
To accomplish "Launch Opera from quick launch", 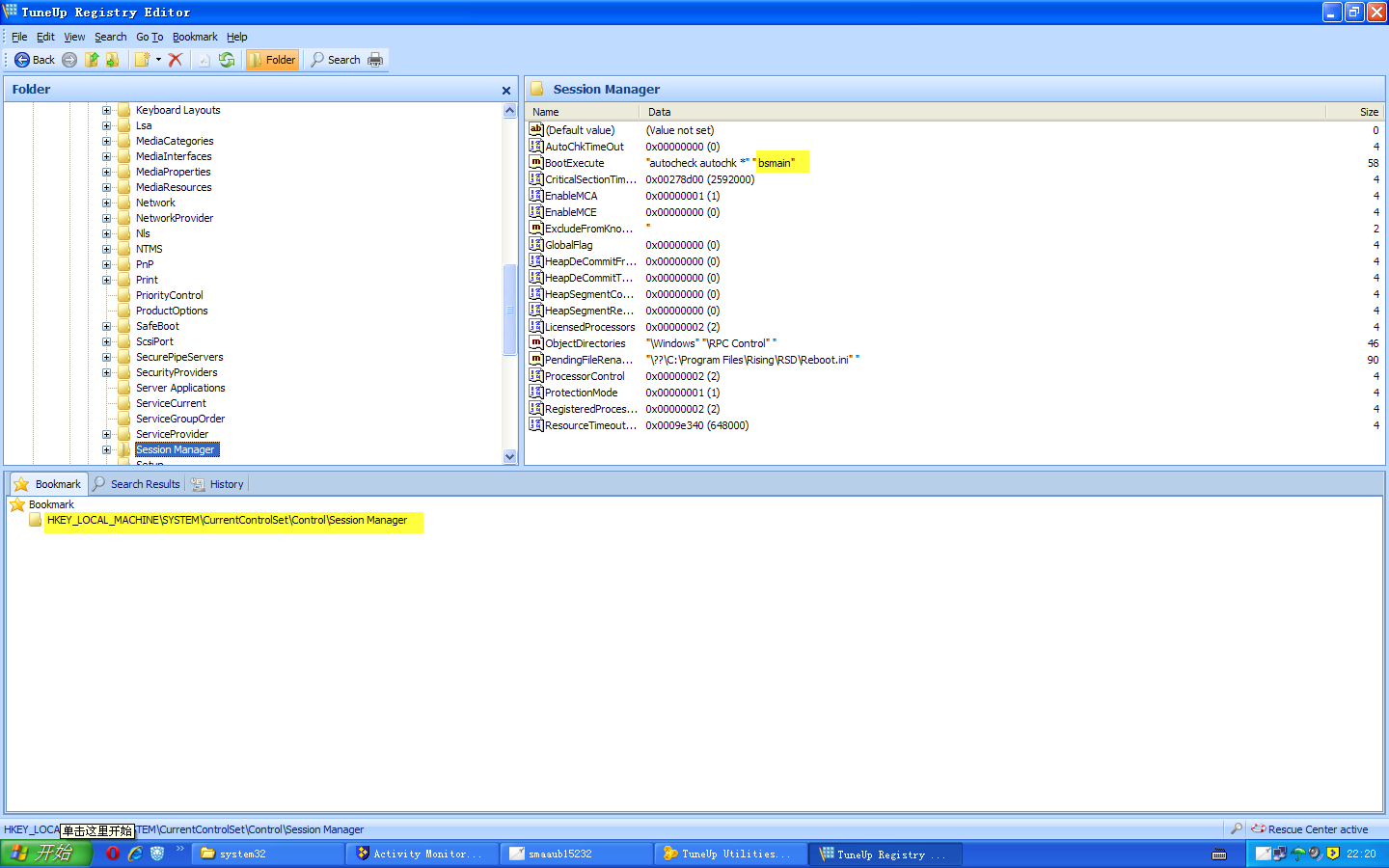I will (x=113, y=854).
